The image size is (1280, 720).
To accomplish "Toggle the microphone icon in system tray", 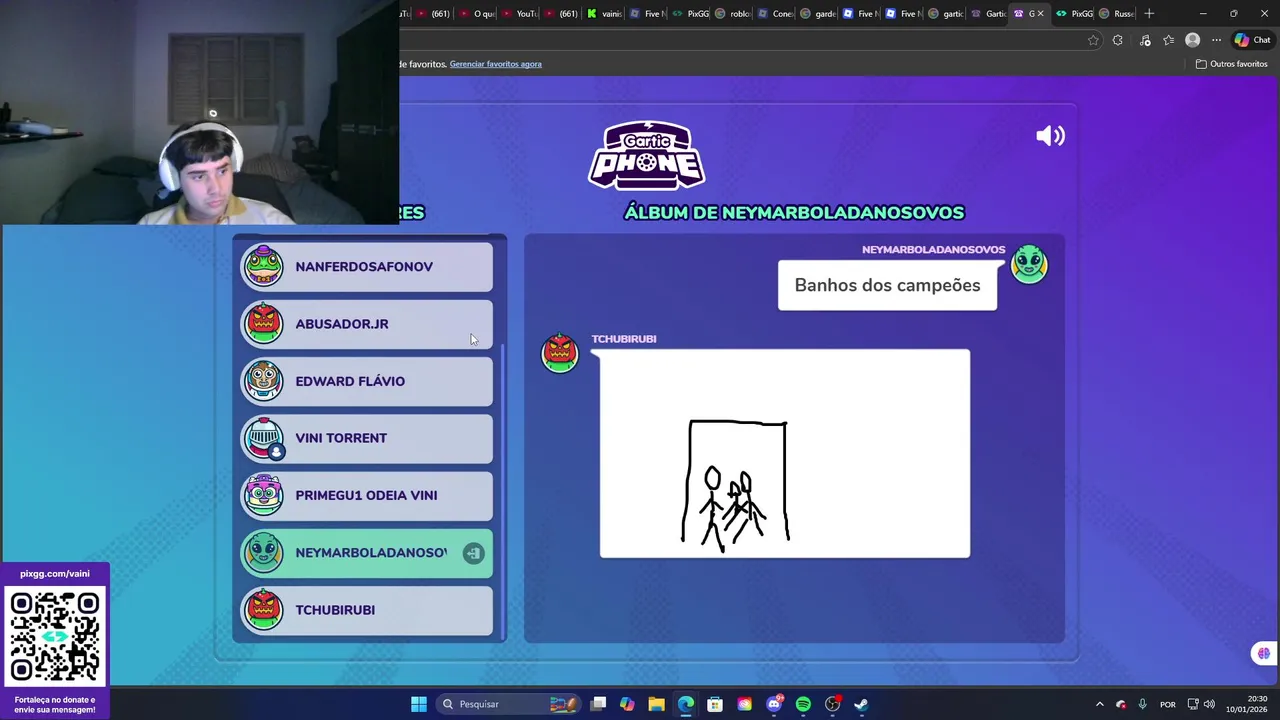I will [1142, 704].
